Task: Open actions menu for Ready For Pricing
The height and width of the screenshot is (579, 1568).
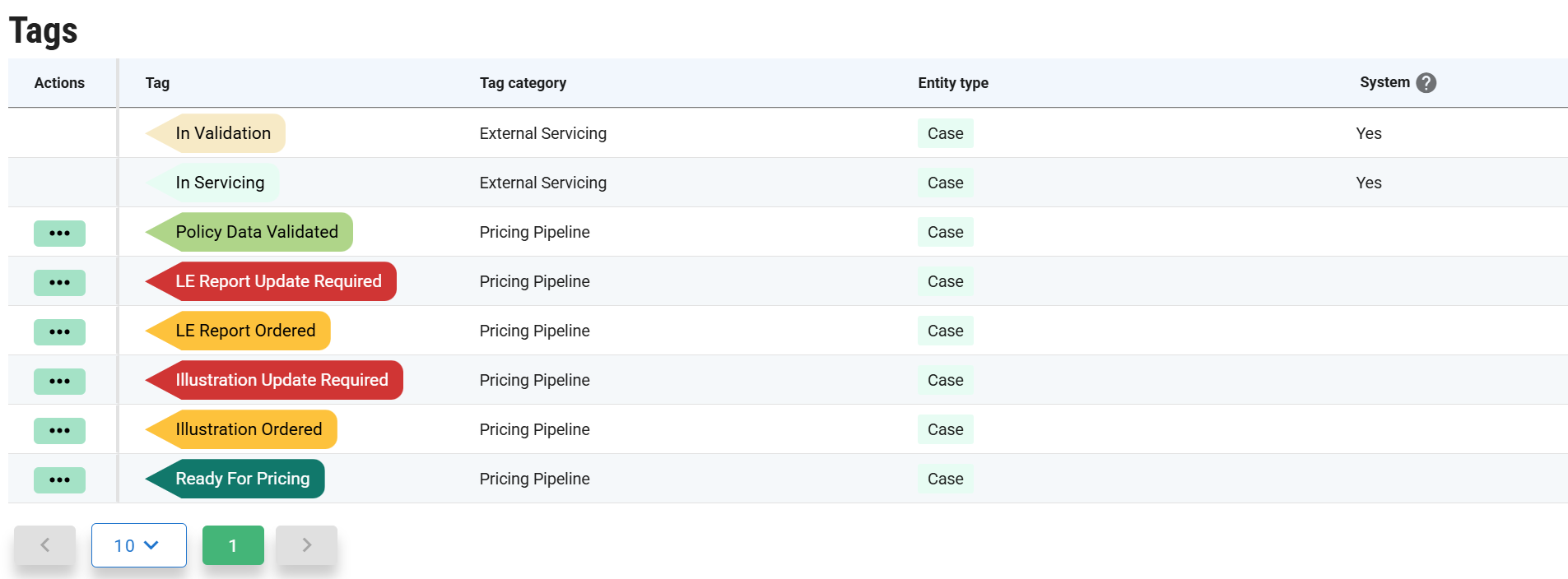Action: click(59, 479)
